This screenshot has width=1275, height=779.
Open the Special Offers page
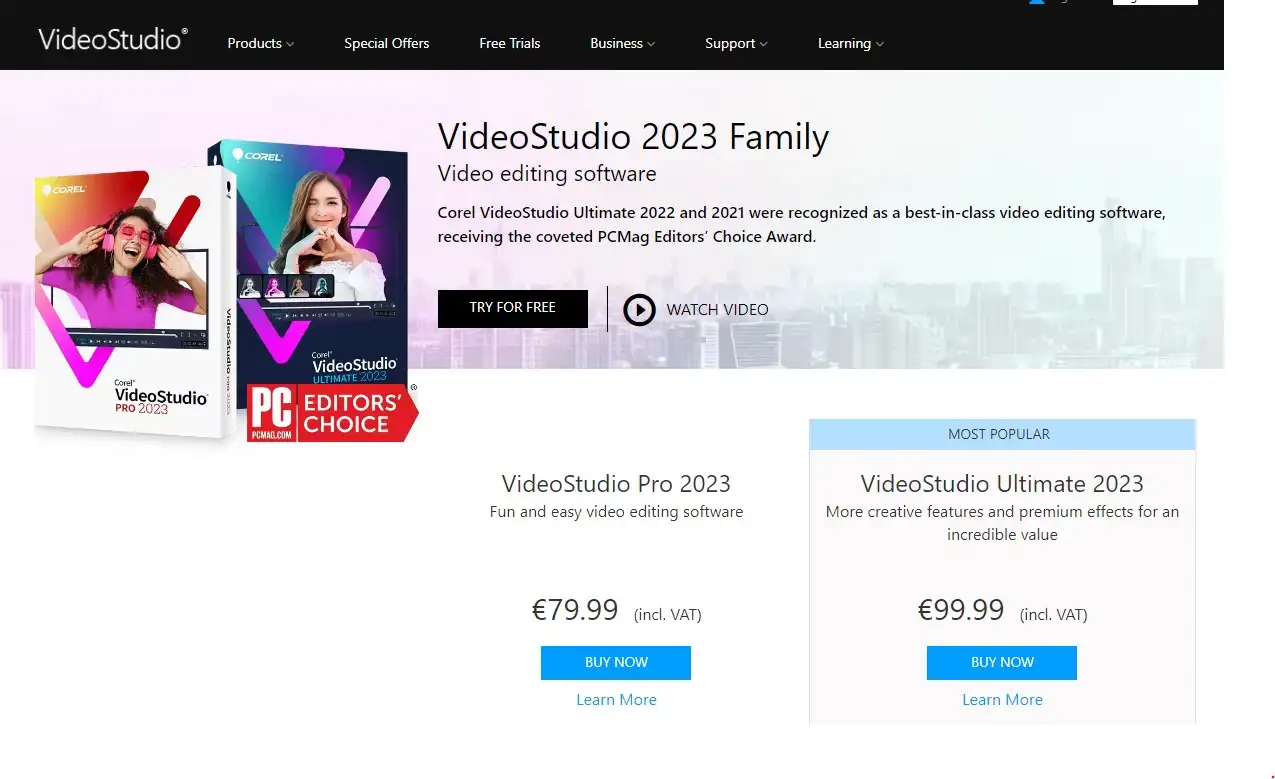click(x=386, y=43)
